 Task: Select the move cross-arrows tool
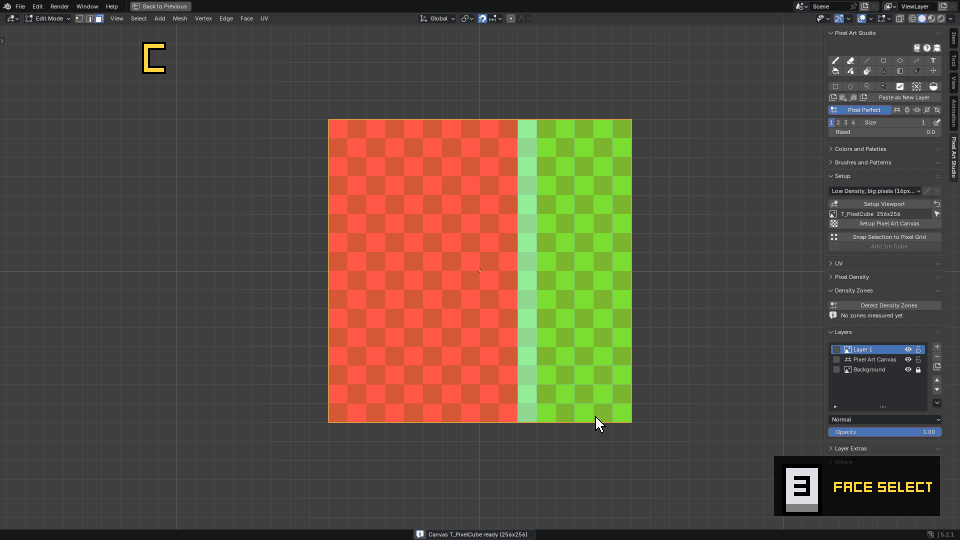pos(933,71)
